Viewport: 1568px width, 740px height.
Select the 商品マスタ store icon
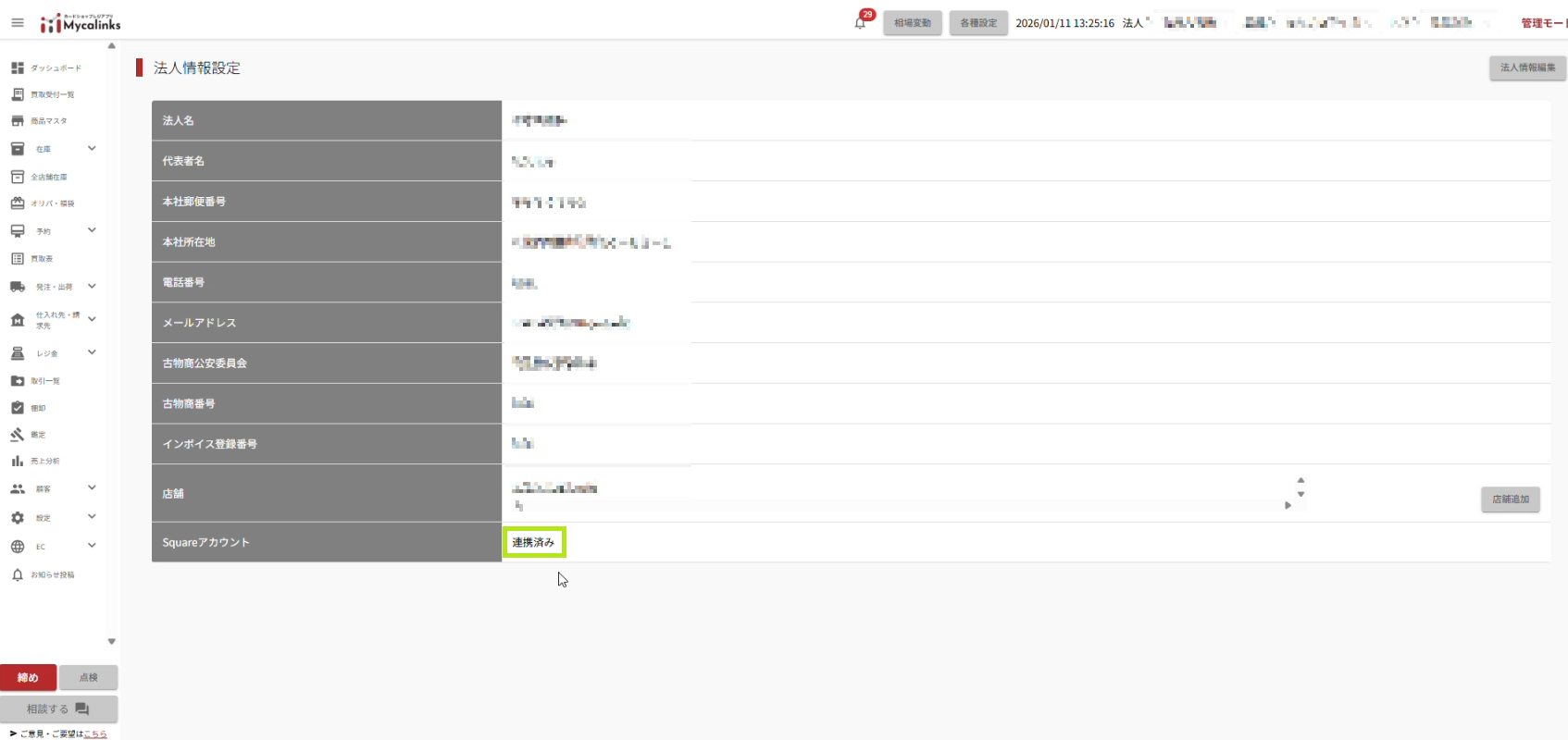tap(18, 121)
